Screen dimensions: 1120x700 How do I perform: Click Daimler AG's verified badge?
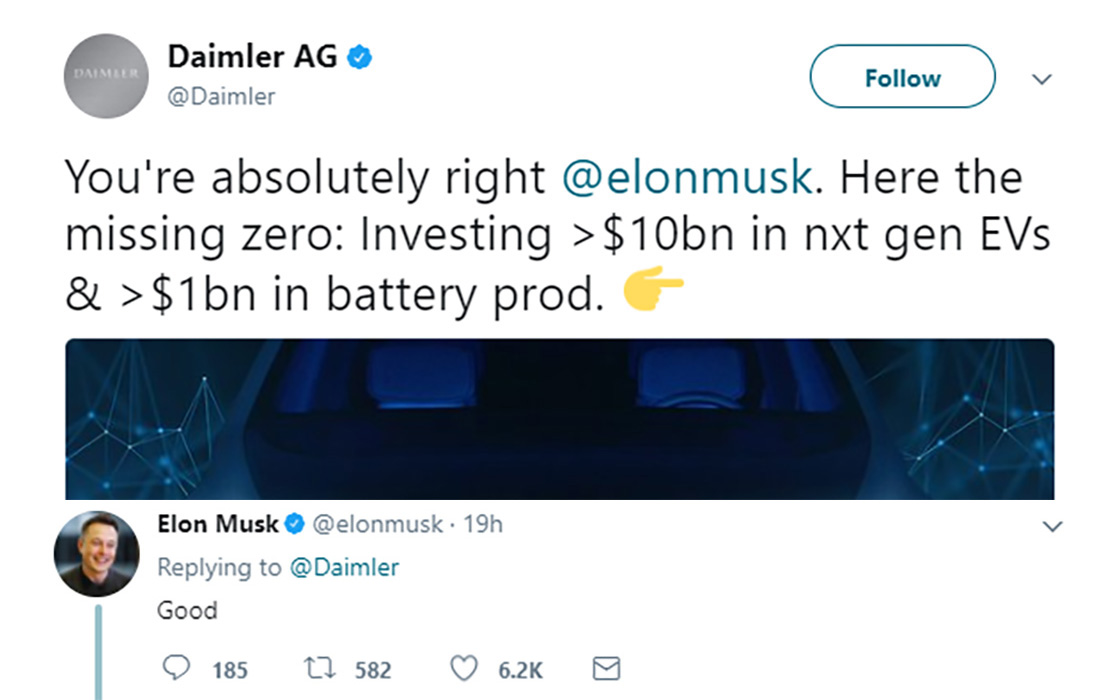(x=360, y=58)
